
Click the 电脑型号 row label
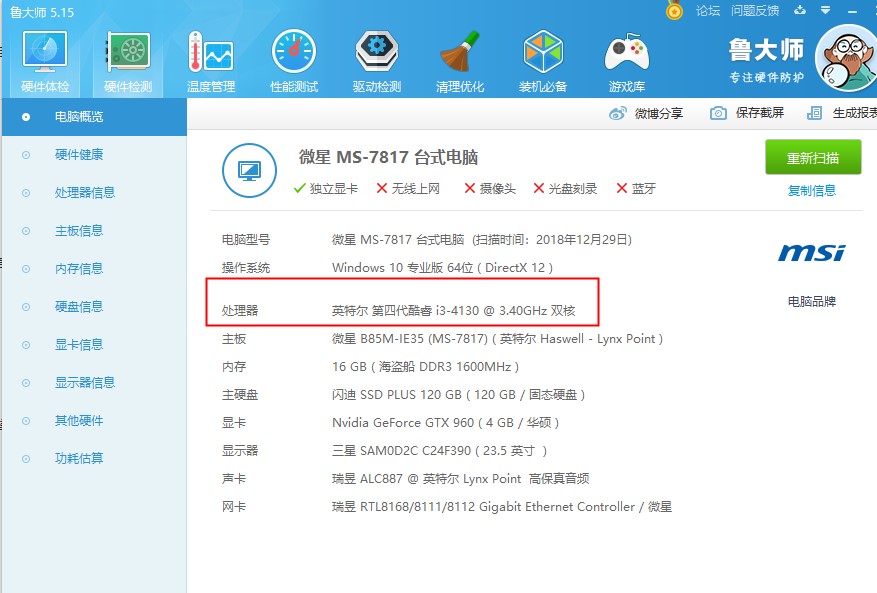pos(246,239)
